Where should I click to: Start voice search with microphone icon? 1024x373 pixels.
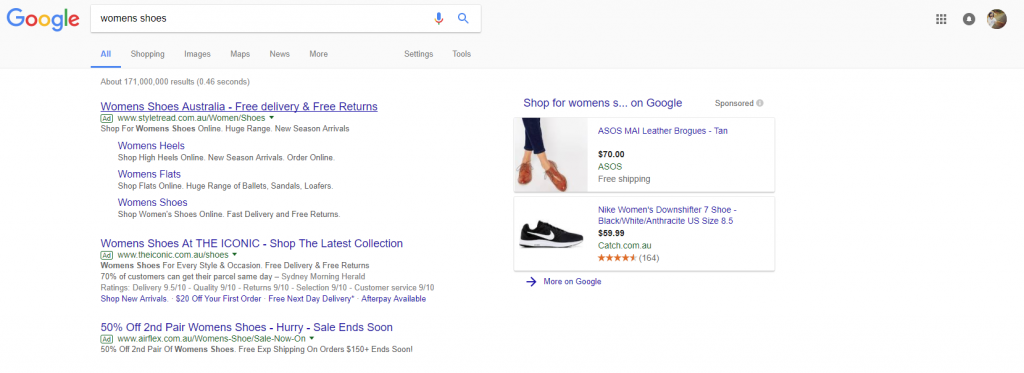tap(439, 18)
